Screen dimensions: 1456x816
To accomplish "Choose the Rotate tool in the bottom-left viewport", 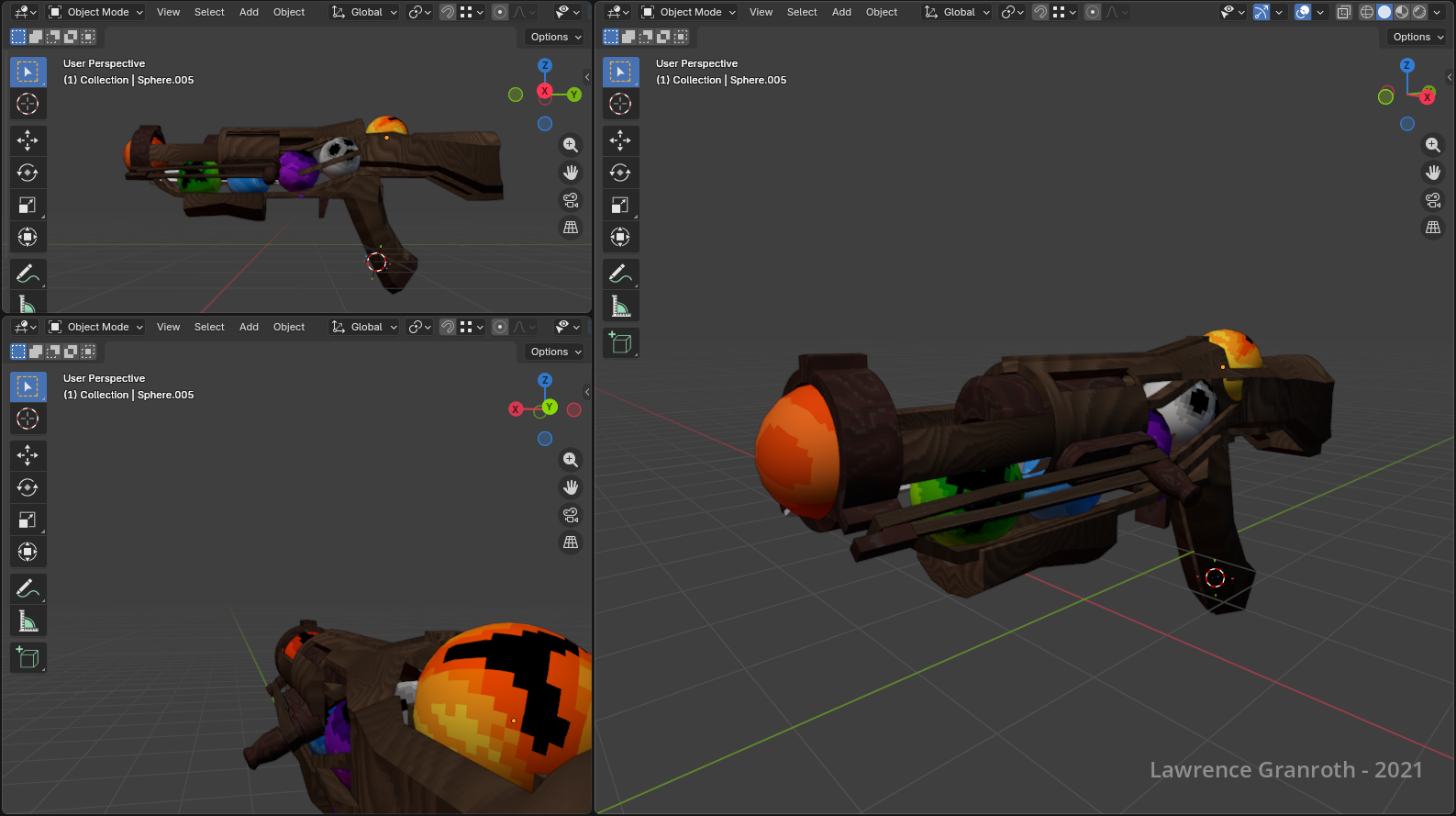I will (x=28, y=487).
